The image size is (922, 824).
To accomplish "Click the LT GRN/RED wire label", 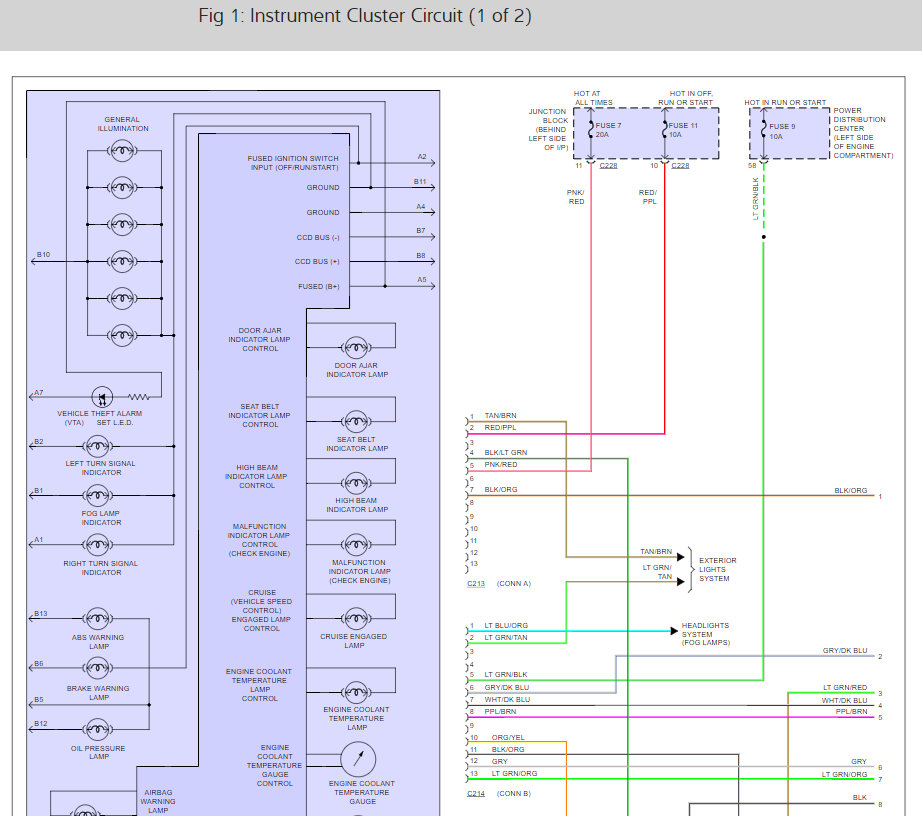I will (x=845, y=687).
